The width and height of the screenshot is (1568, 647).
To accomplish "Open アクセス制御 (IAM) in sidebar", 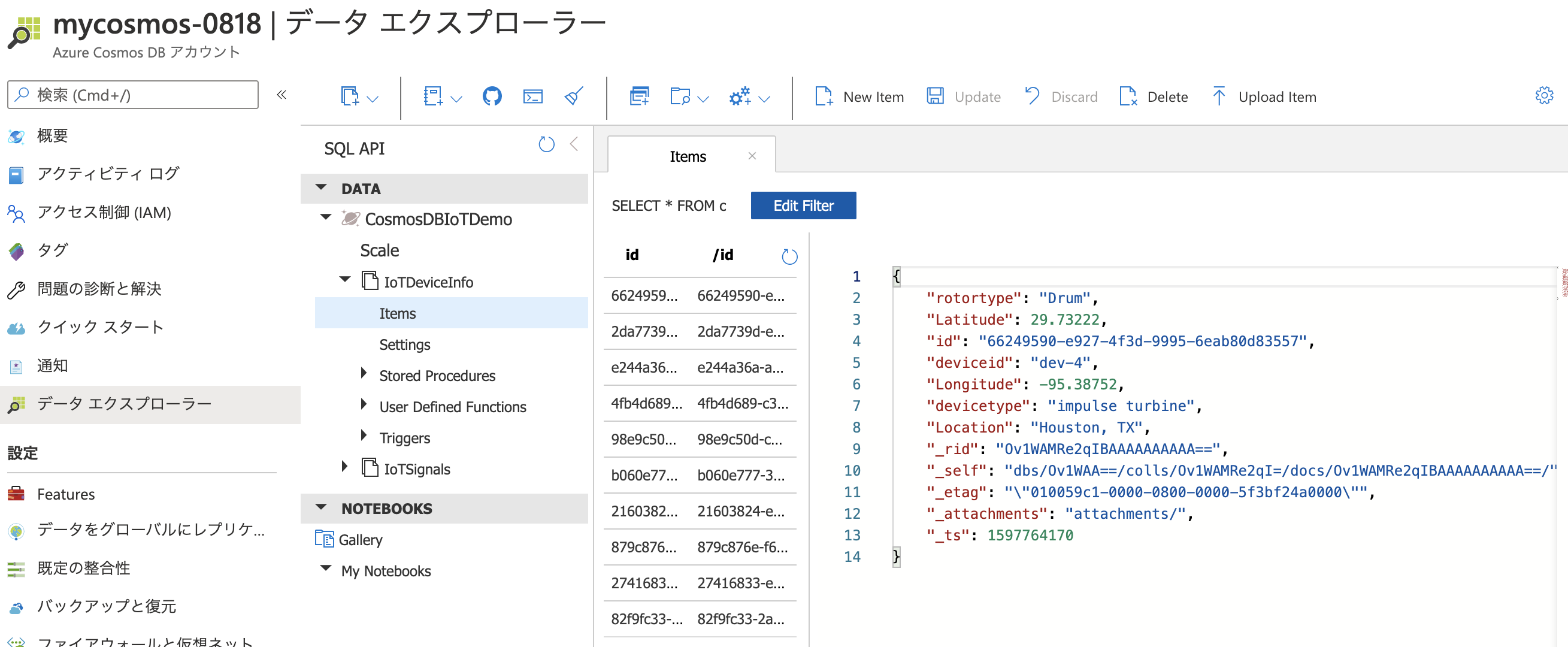I will click(104, 213).
